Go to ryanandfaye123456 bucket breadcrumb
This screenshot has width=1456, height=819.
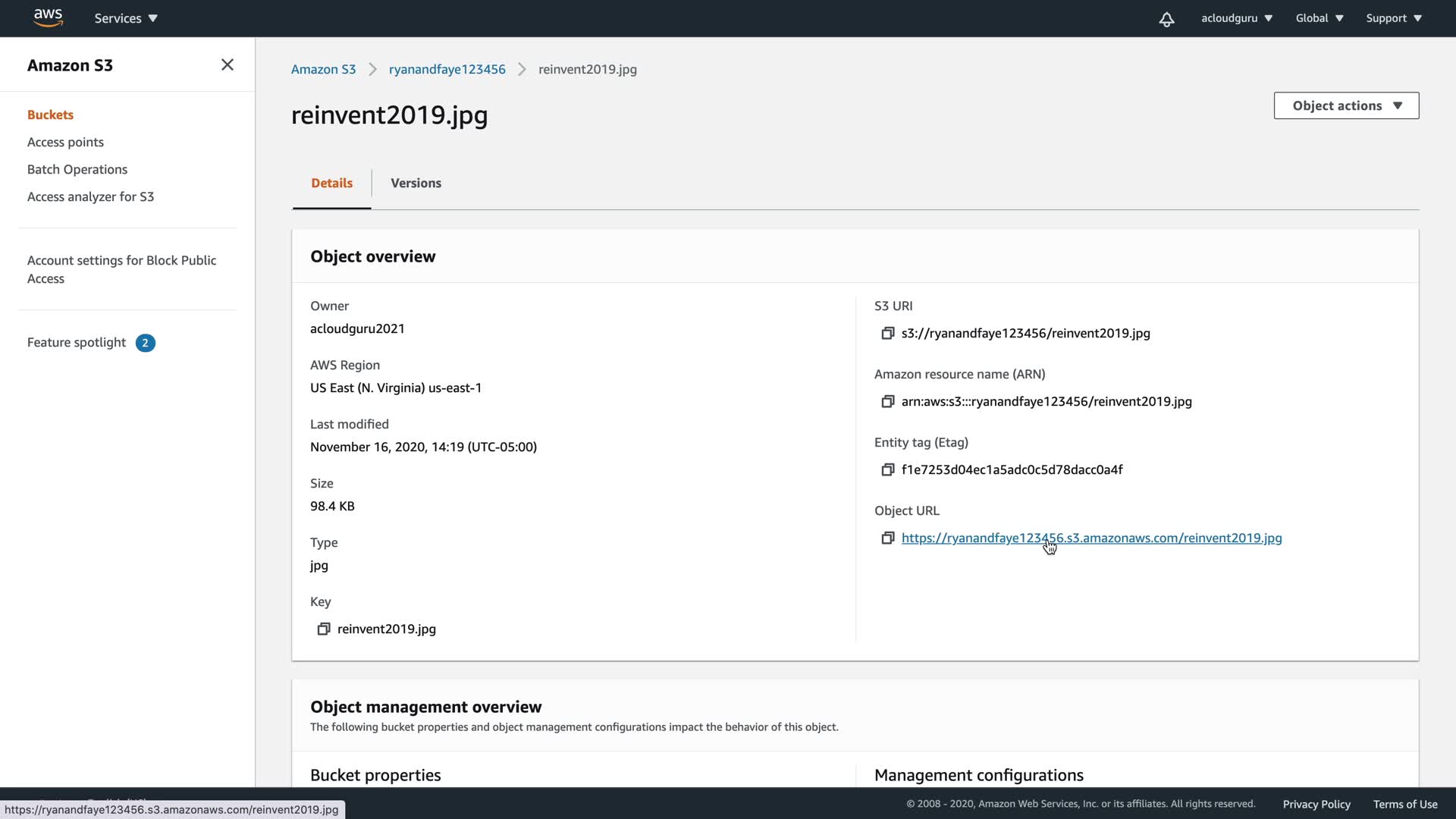pos(447,70)
